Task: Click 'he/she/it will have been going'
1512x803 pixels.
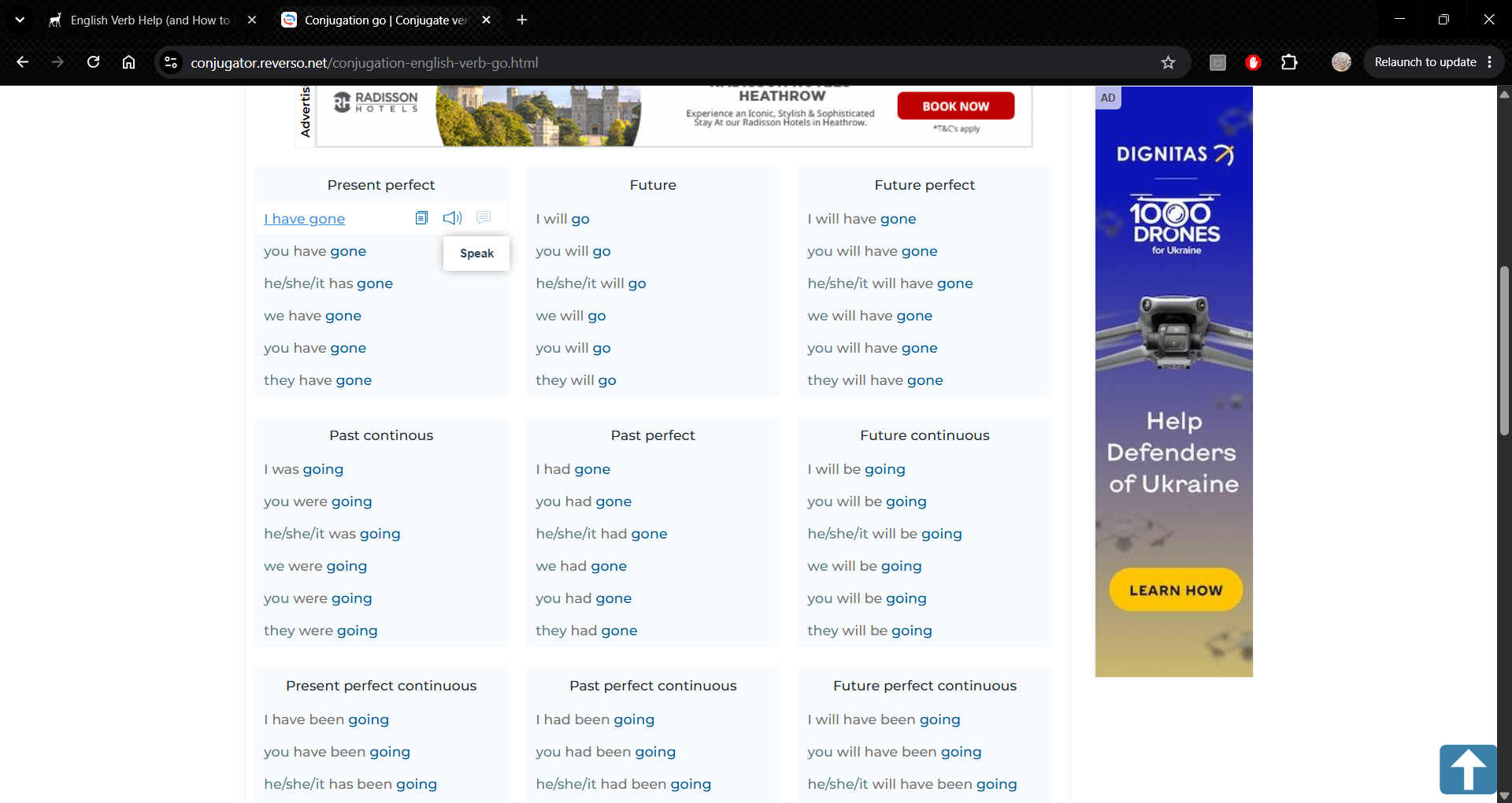Action: pos(912,784)
